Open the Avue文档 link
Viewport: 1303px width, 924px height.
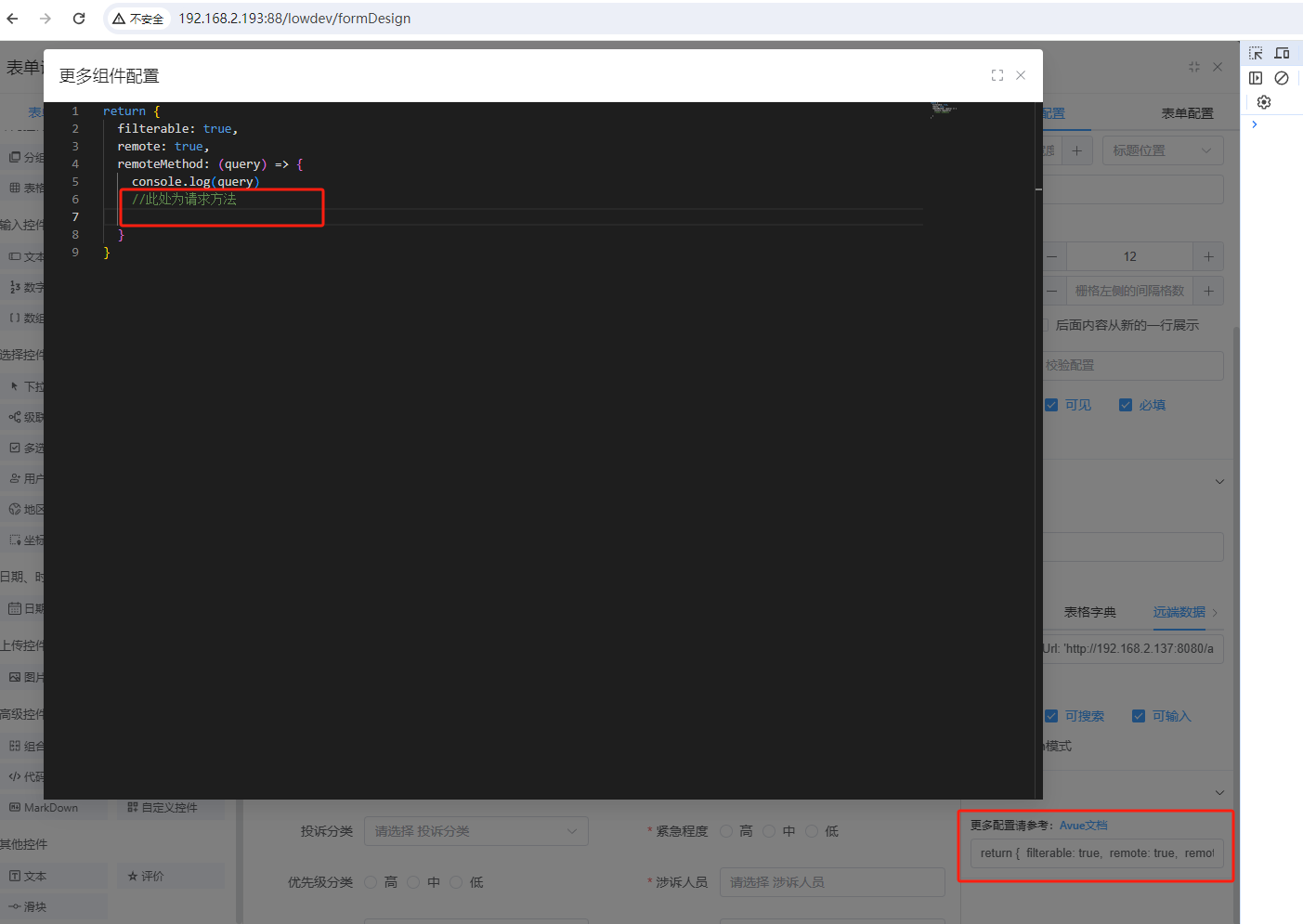point(1084,826)
